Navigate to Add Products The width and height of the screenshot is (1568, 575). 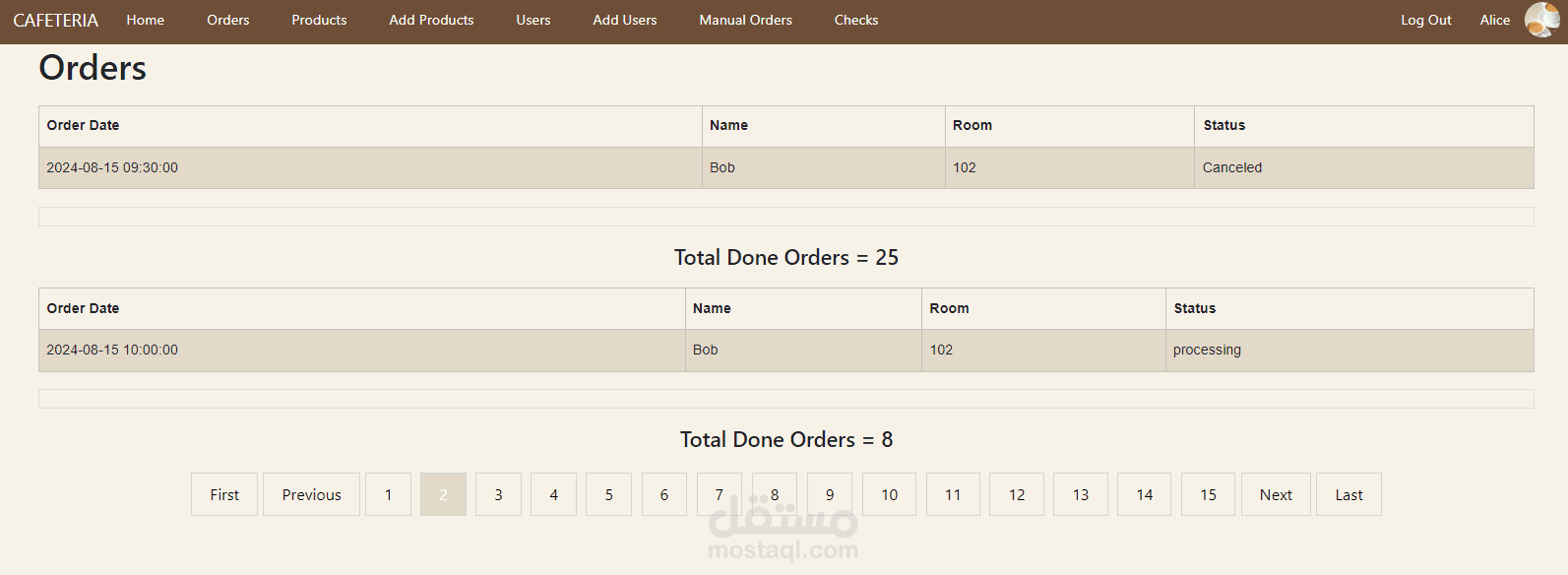[431, 20]
